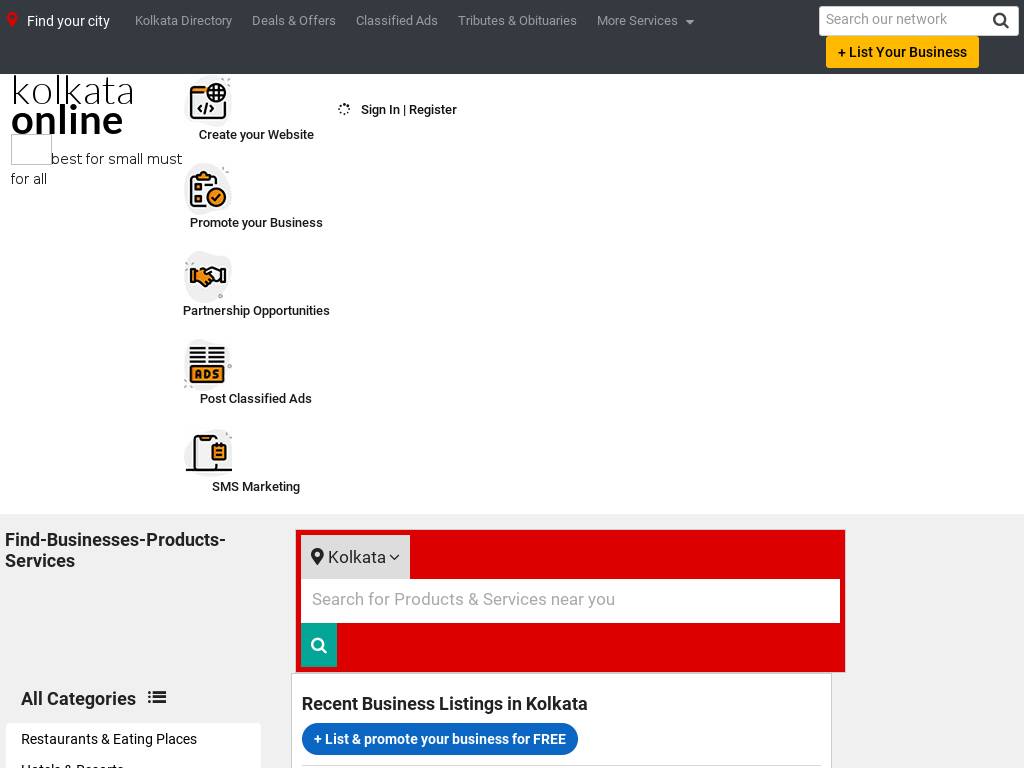Toggle the All Categories list icon
This screenshot has height=768, width=1024.
(x=157, y=698)
